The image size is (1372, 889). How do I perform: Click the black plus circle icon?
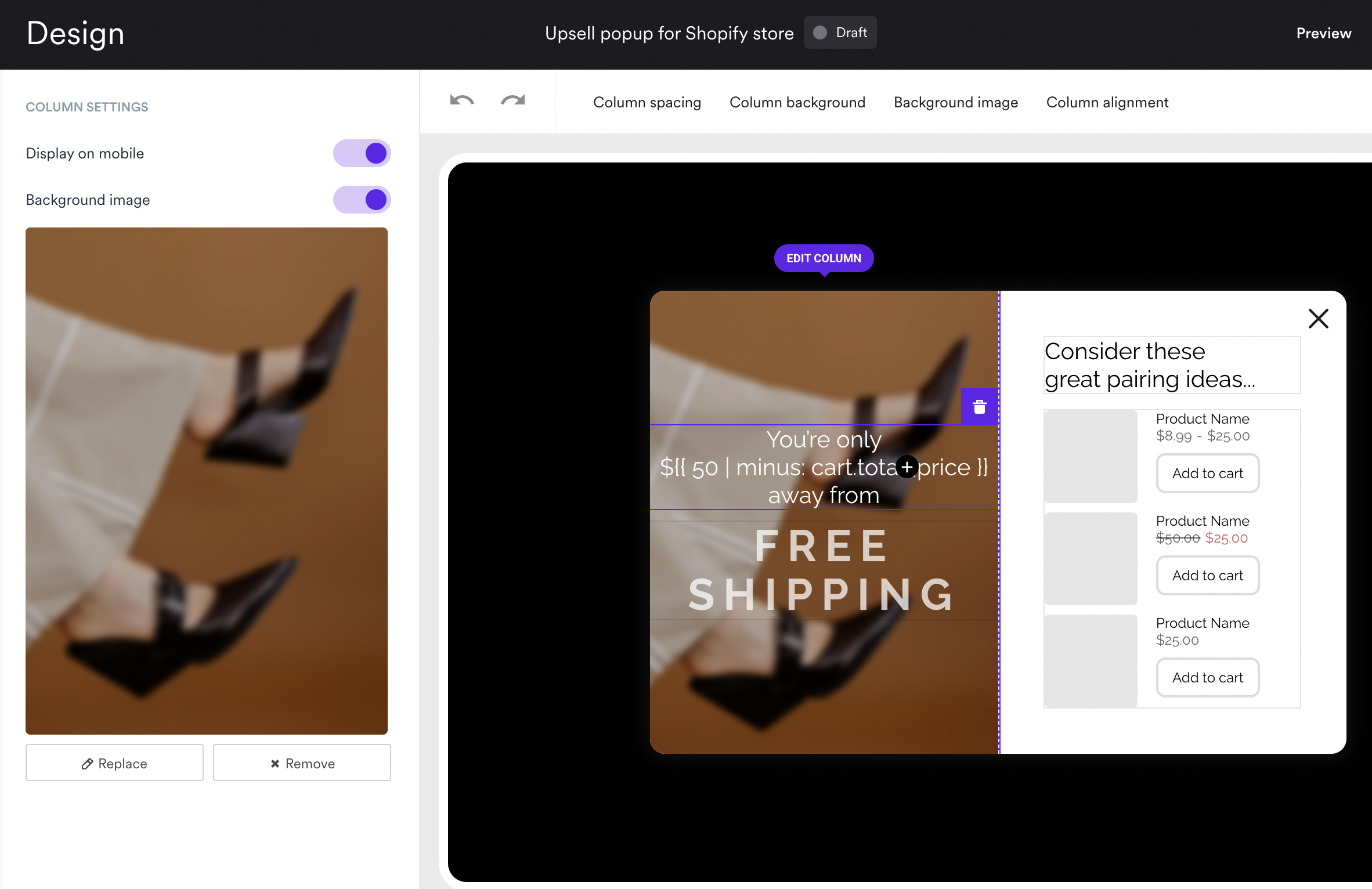(907, 467)
